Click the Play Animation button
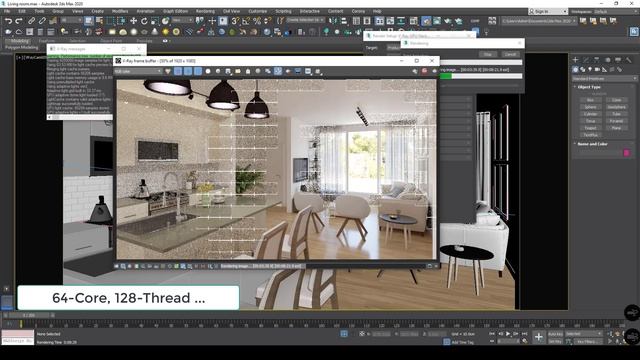Image resolution: width=640 pixels, height=360 pixels. tap(508, 334)
